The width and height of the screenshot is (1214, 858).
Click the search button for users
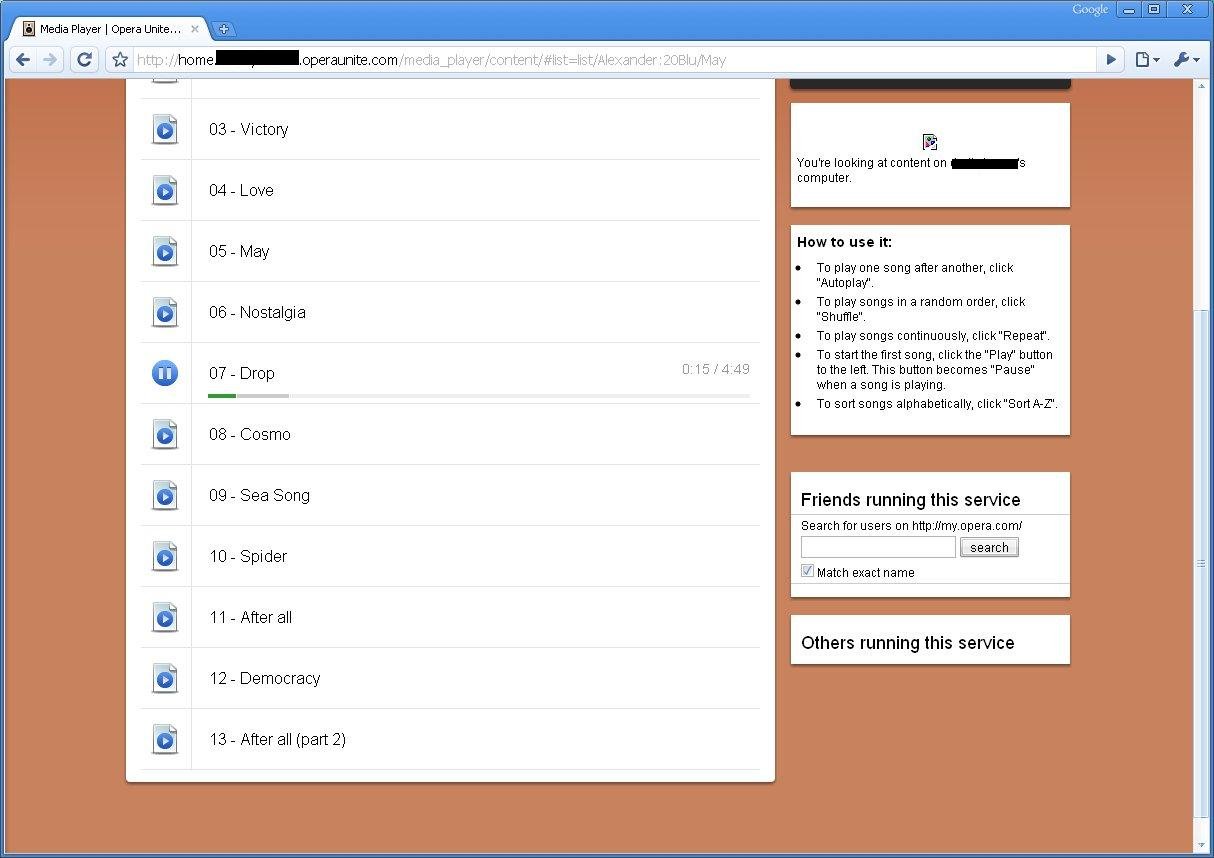click(x=988, y=547)
